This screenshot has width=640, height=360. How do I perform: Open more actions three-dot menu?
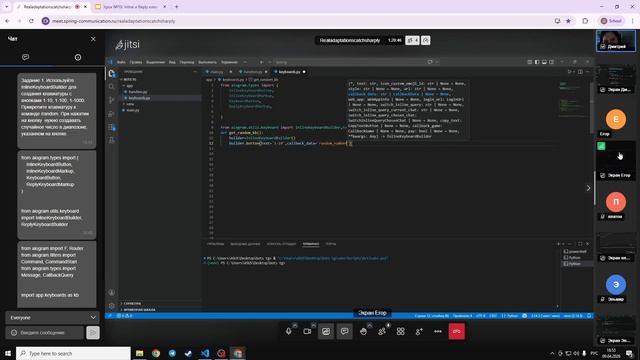[x=438, y=331]
